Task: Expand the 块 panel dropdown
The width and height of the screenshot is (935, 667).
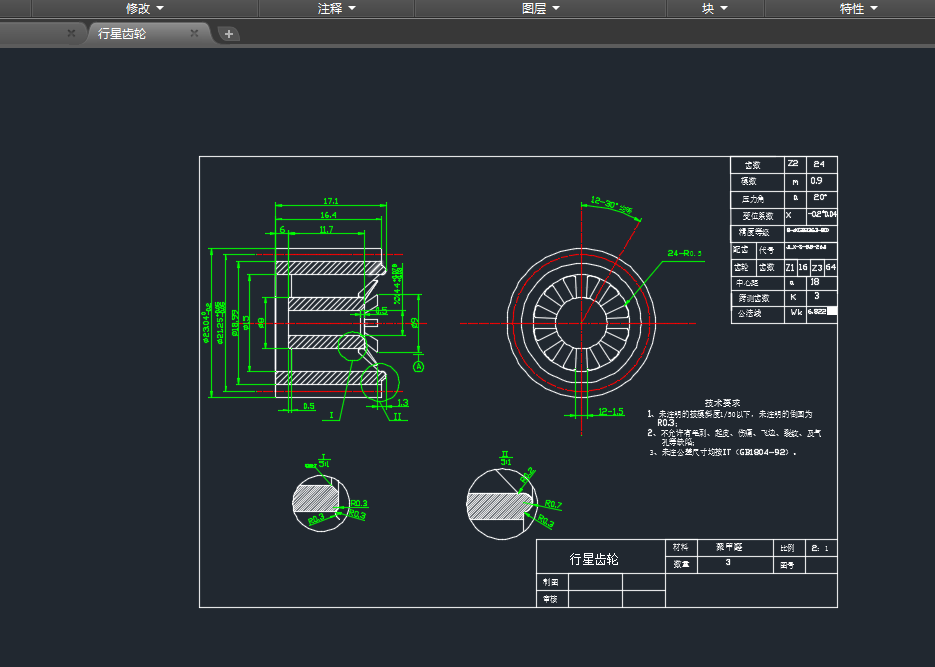Action: [714, 8]
